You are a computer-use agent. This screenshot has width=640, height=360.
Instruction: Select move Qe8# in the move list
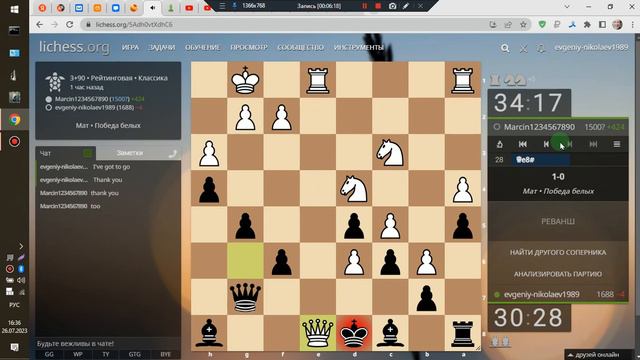click(x=541, y=160)
